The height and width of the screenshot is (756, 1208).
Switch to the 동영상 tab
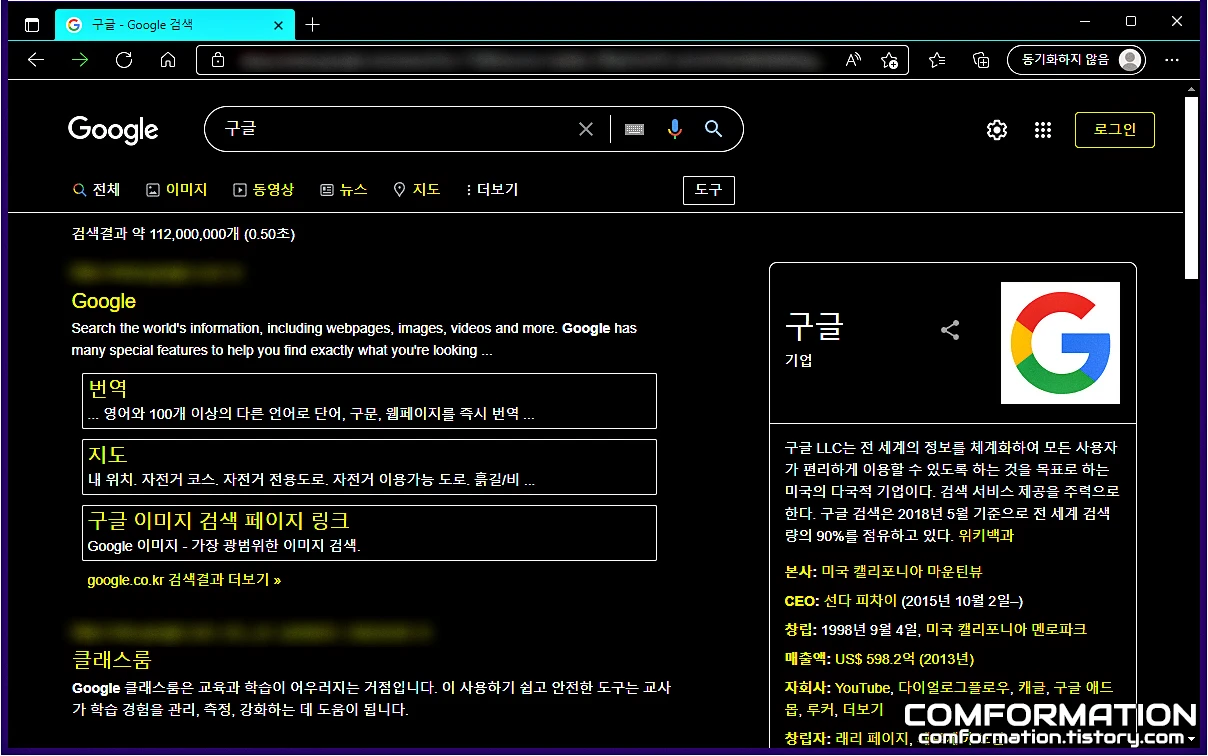[x=264, y=189]
